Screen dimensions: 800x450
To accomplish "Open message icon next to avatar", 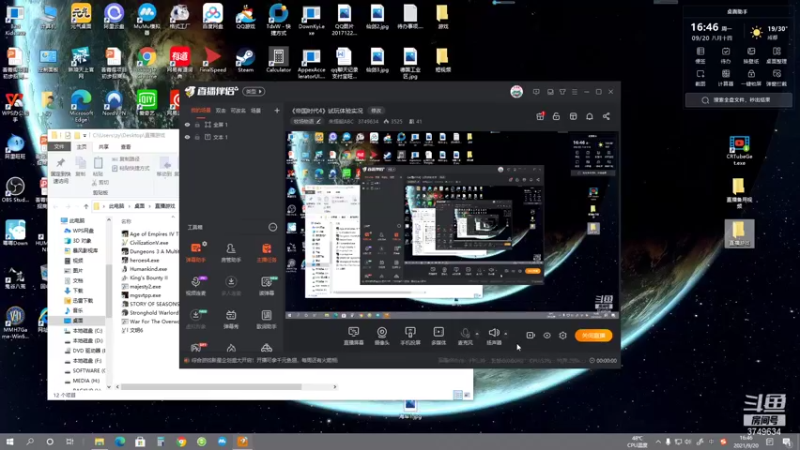I will pyautogui.click(x=536, y=92).
